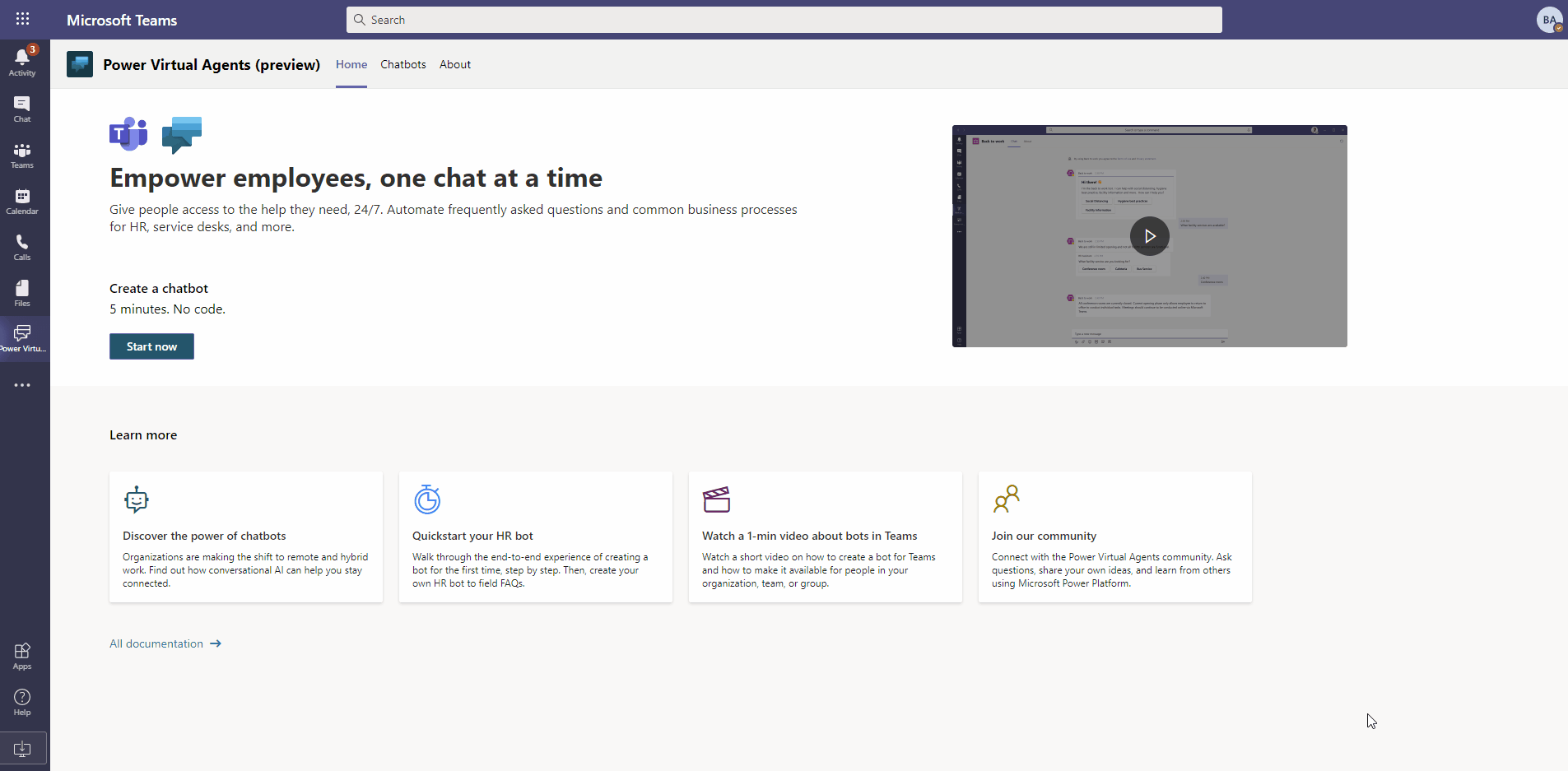This screenshot has height=771, width=1568.
Task: Open the Calendar
Action: (21, 199)
